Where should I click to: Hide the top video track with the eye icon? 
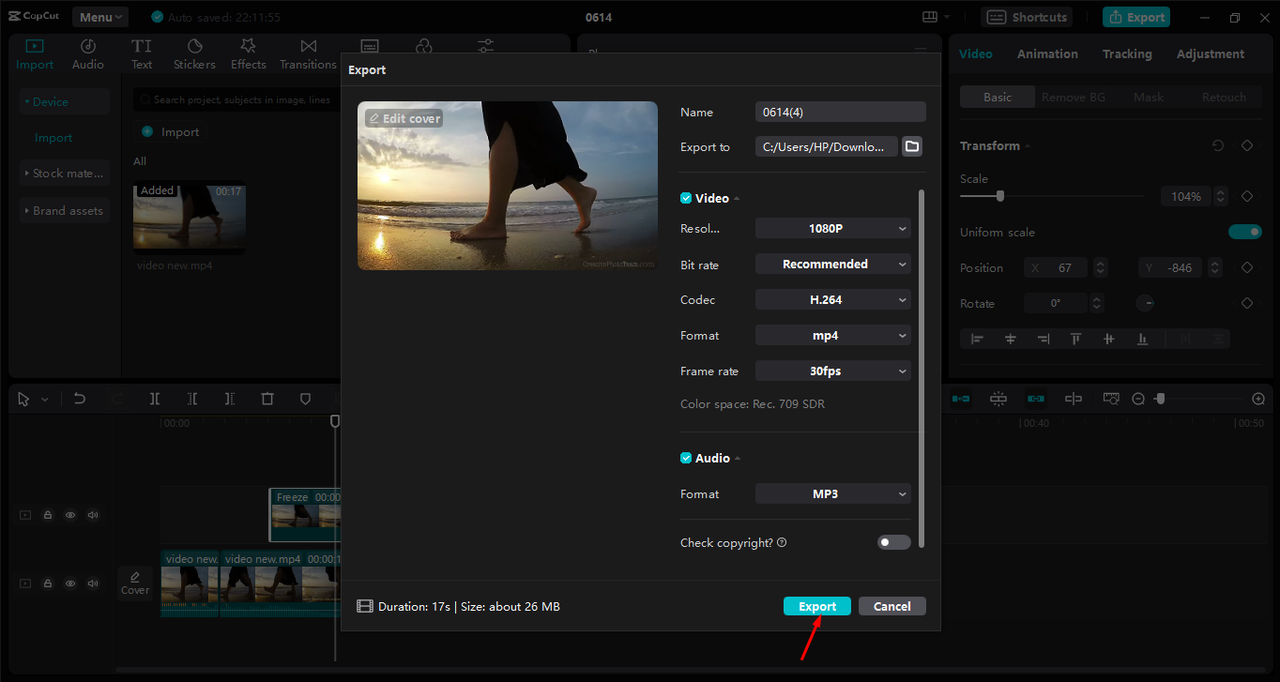click(x=70, y=514)
